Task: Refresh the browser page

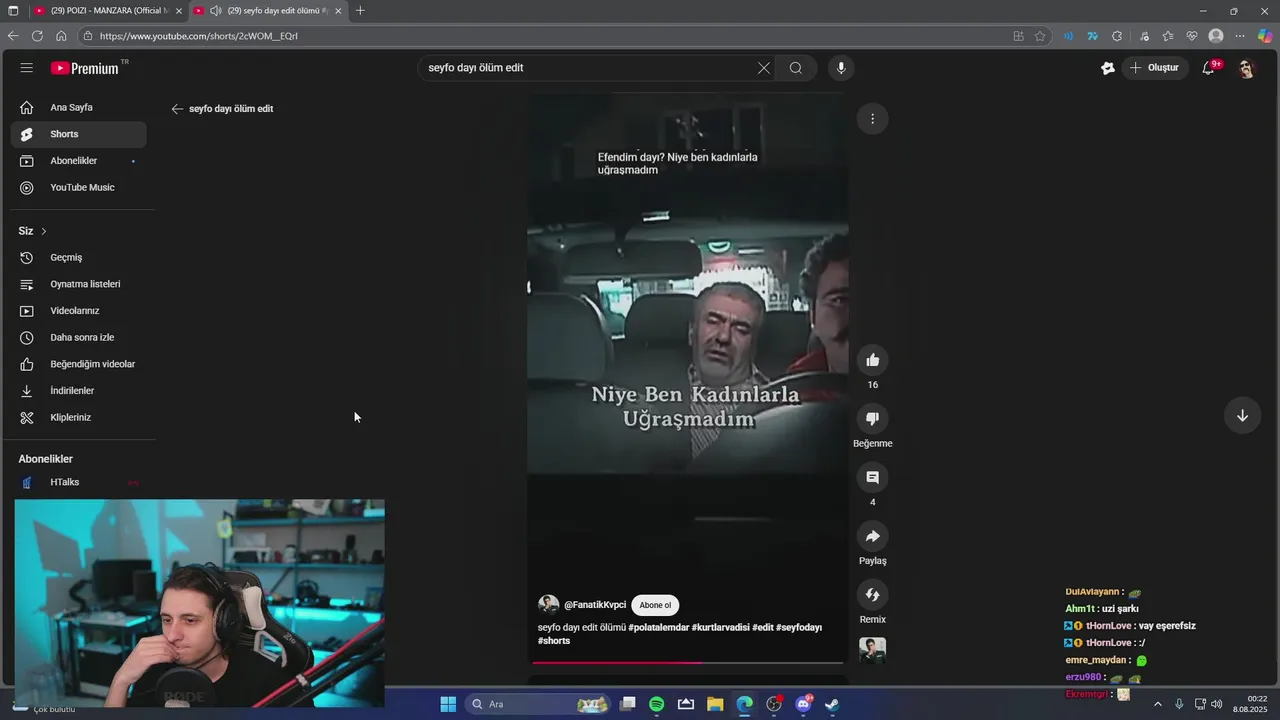Action: pyautogui.click(x=37, y=36)
